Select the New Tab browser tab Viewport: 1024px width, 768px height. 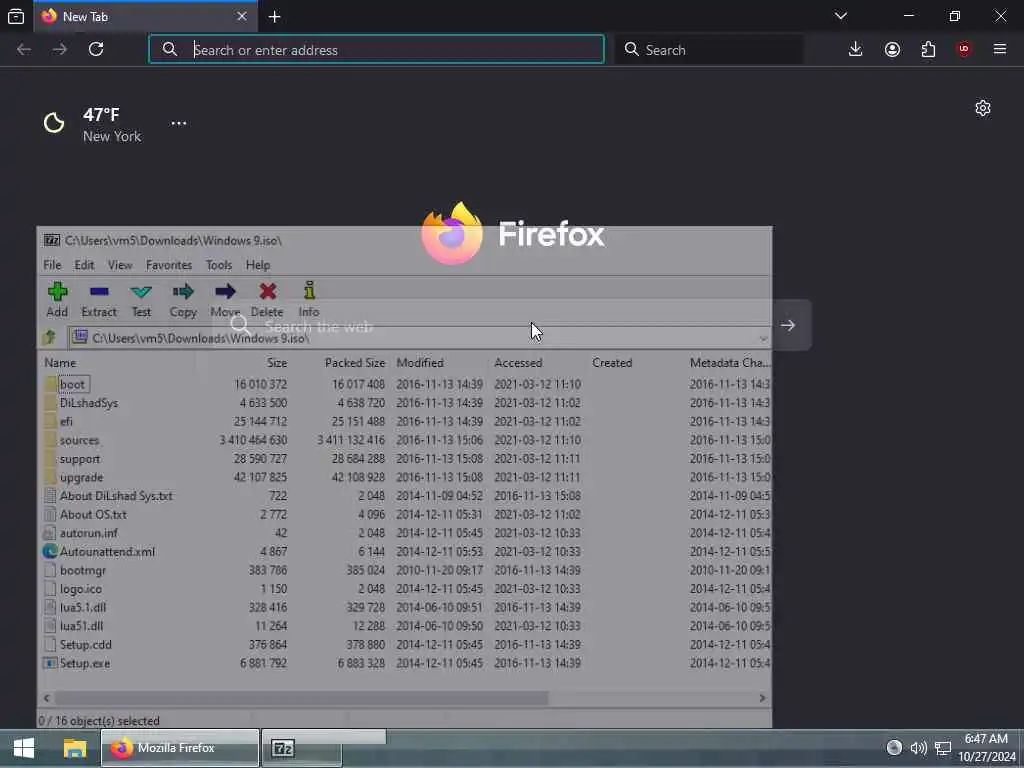(x=145, y=16)
